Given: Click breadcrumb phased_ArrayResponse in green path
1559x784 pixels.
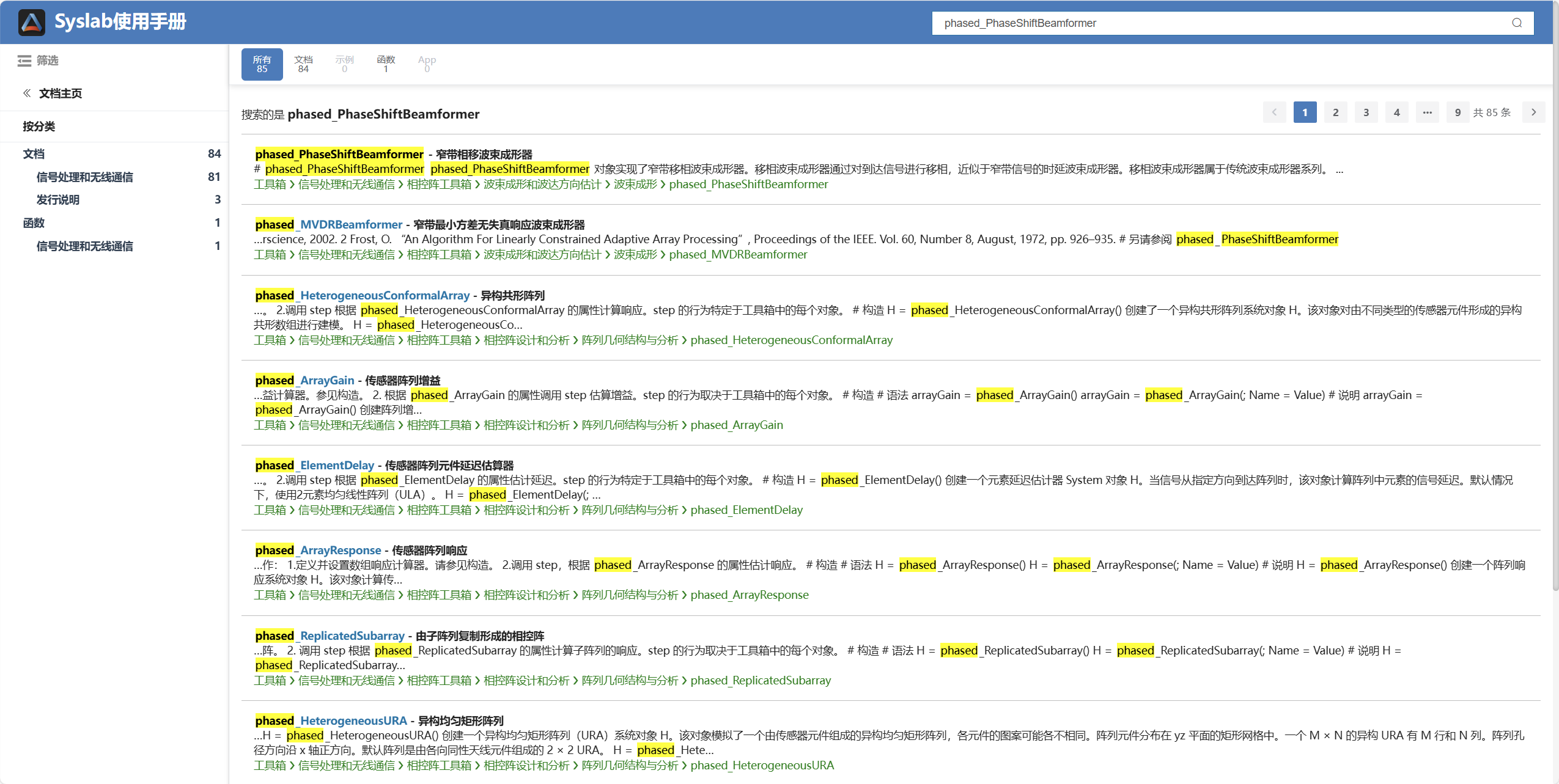Looking at the screenshot, I should tap(750, 595).
